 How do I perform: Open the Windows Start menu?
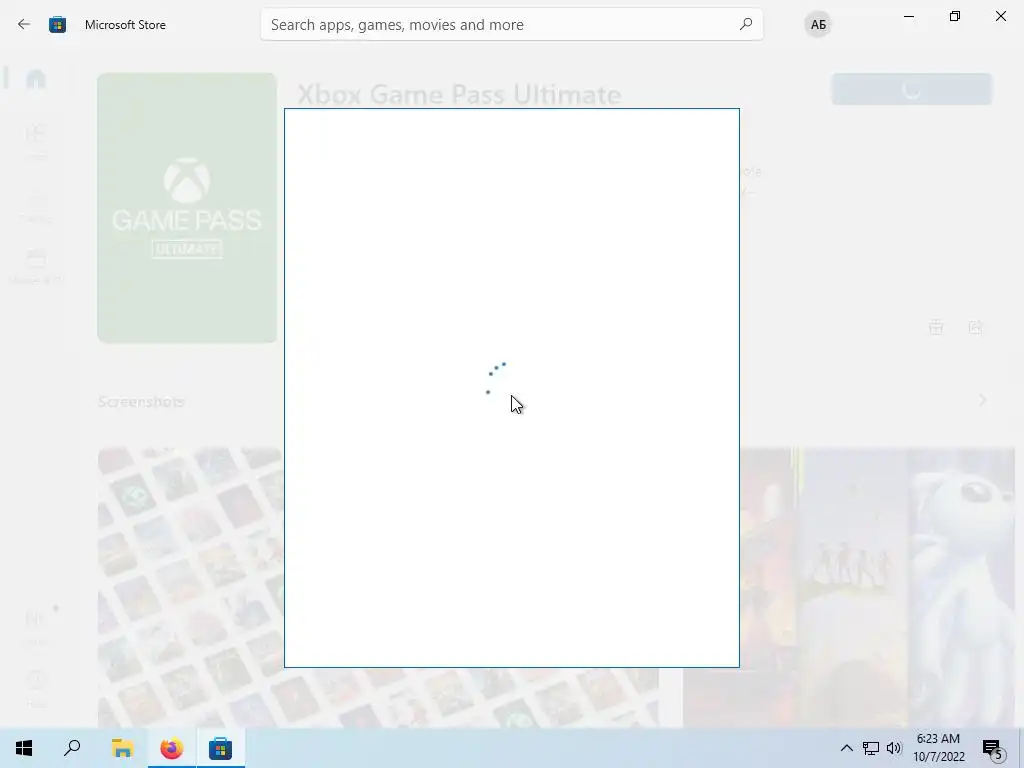[x=24, y=748]
